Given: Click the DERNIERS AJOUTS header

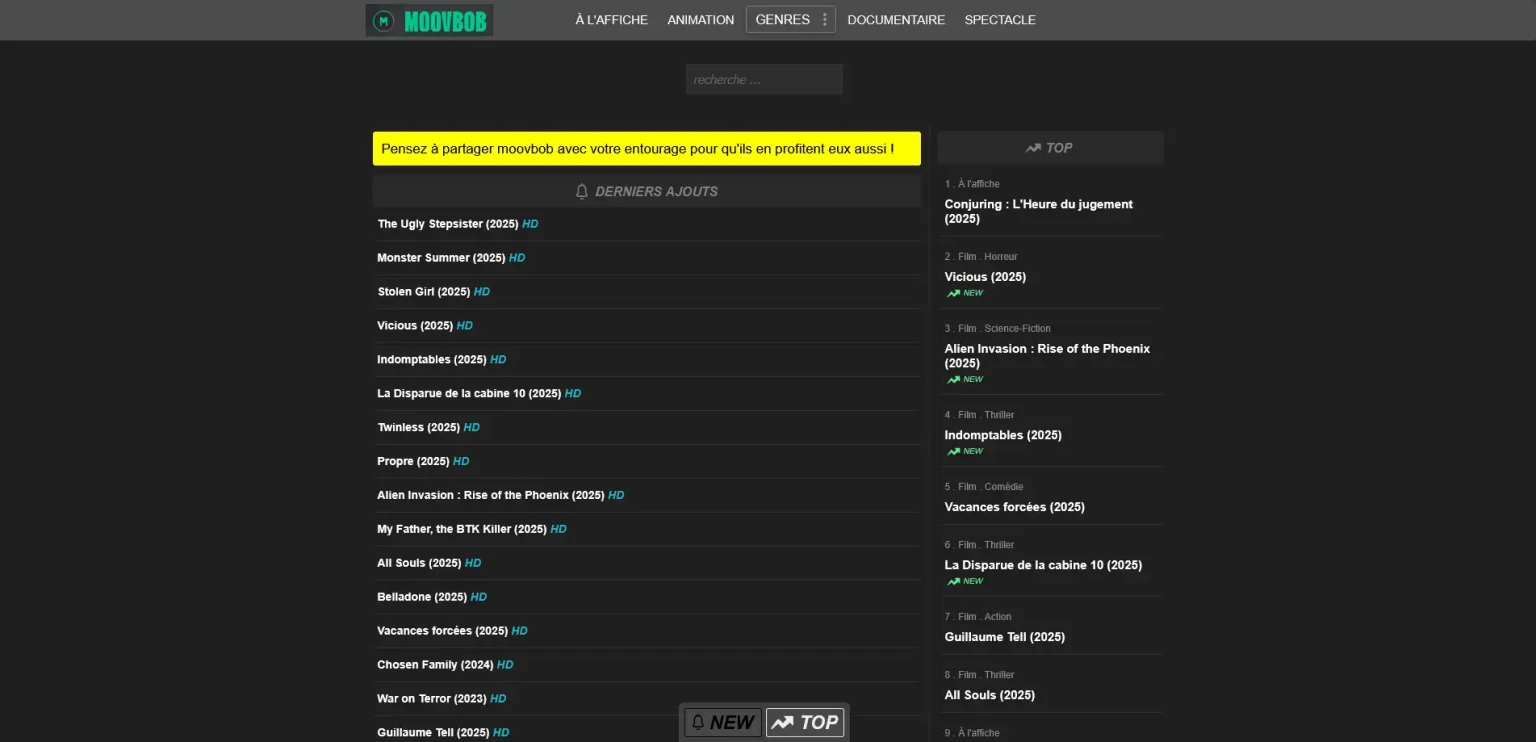Looking at the screenshot, I should 646,191.
